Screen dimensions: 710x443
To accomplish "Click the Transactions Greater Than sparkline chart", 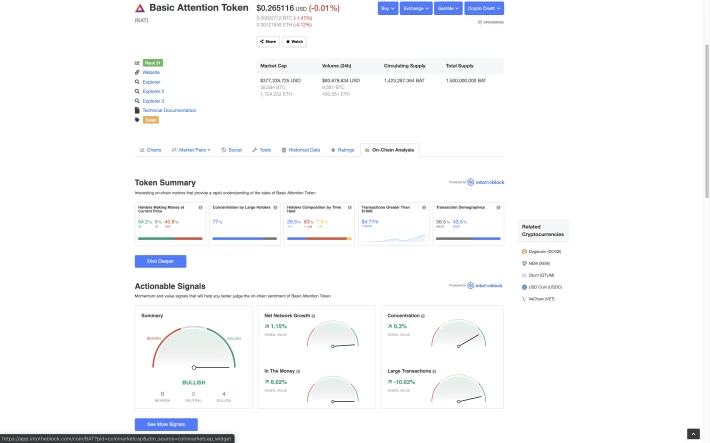I will click(x=393, y=238).
